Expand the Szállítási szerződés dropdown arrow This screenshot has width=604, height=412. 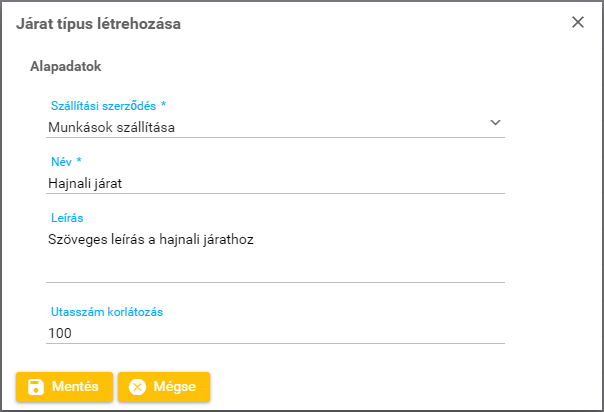point(495,122)
